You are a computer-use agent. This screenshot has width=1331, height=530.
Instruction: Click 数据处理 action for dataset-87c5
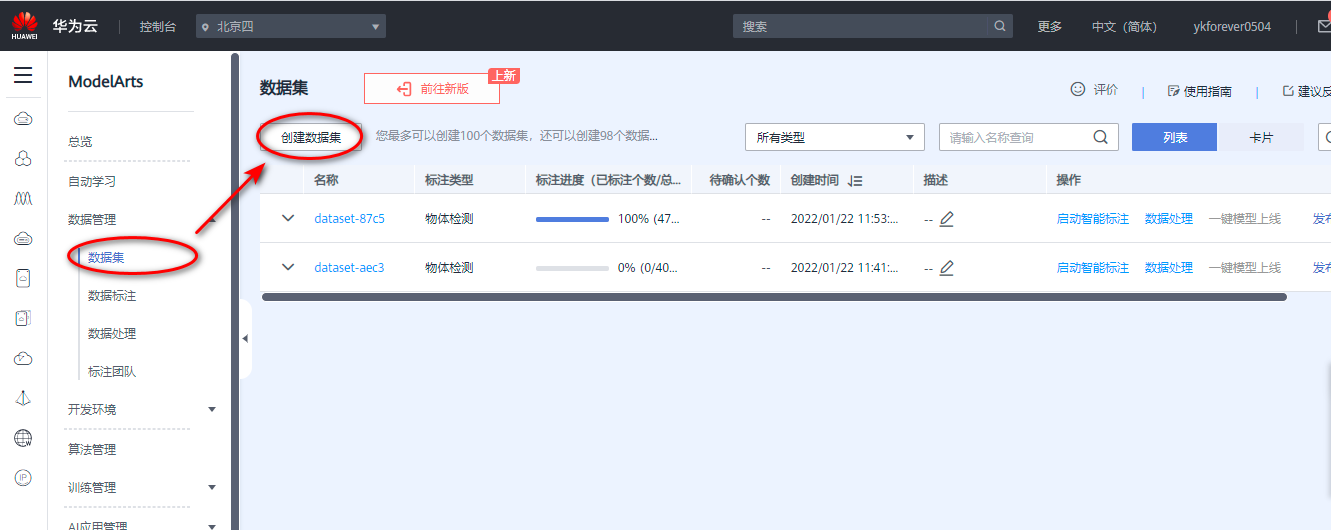(1169, 218)
